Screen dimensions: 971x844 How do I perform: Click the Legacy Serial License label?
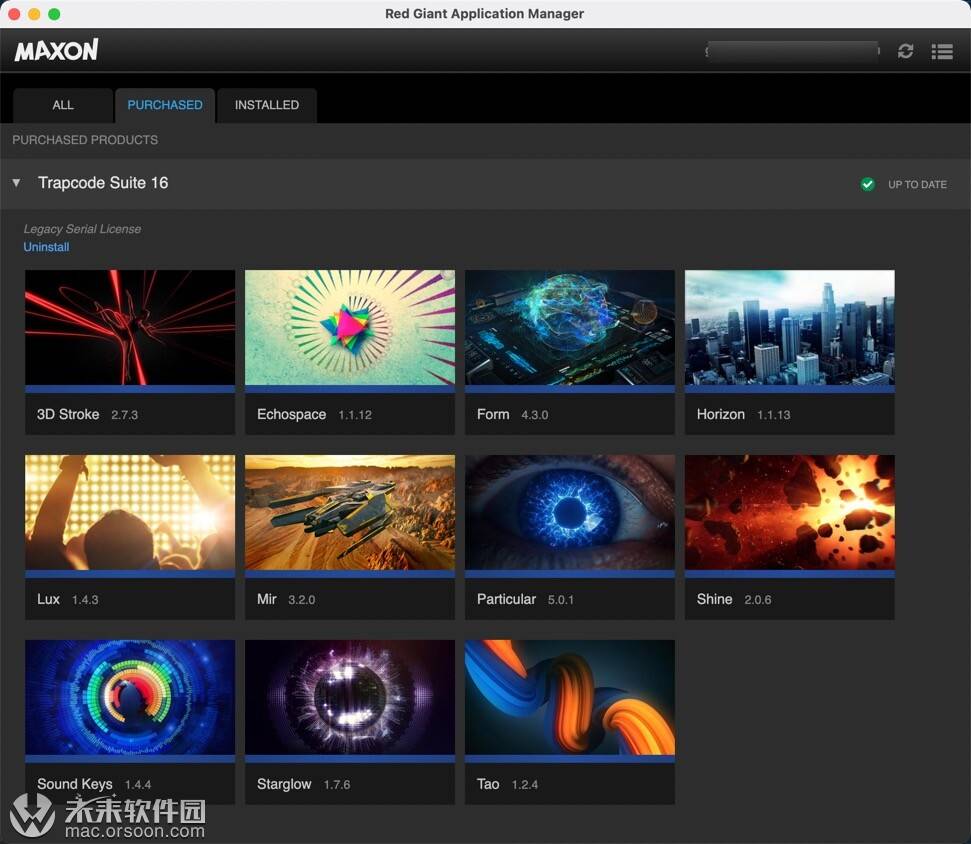[82, 229]
